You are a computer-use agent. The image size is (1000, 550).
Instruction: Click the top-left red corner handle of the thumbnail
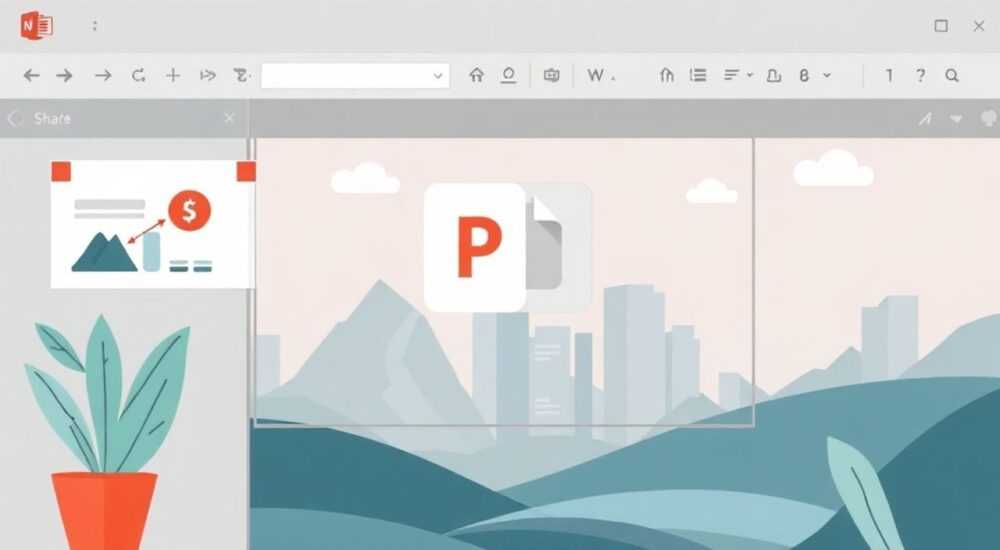coord(61,172)
